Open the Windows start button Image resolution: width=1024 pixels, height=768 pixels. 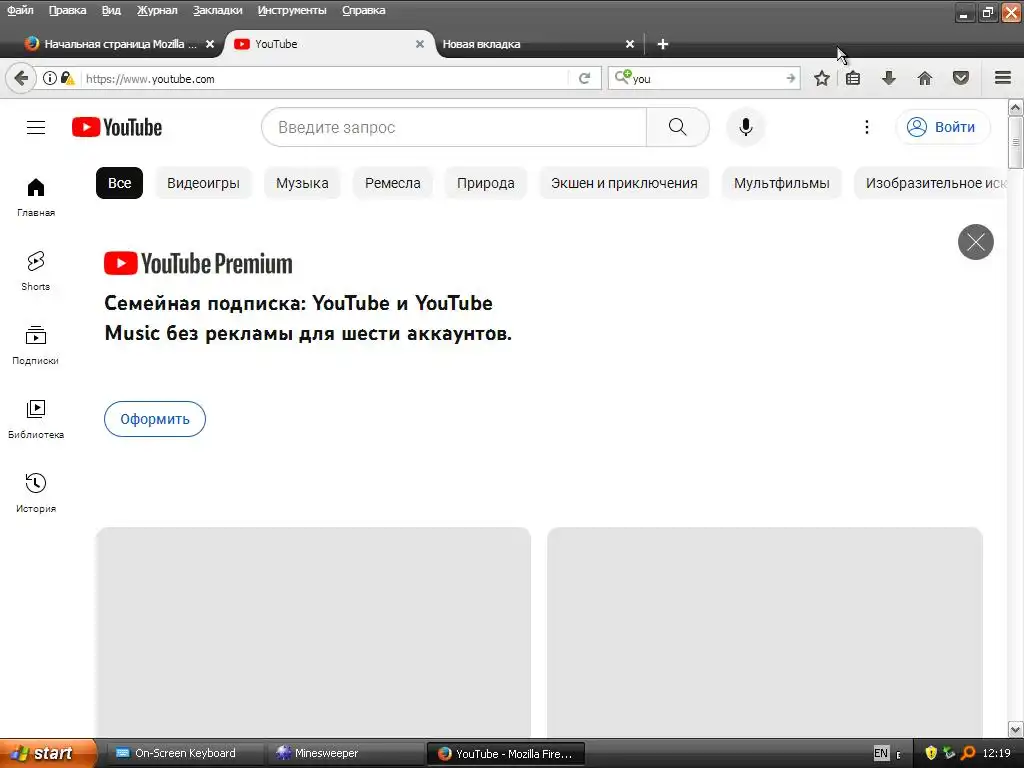pos(48,753)
